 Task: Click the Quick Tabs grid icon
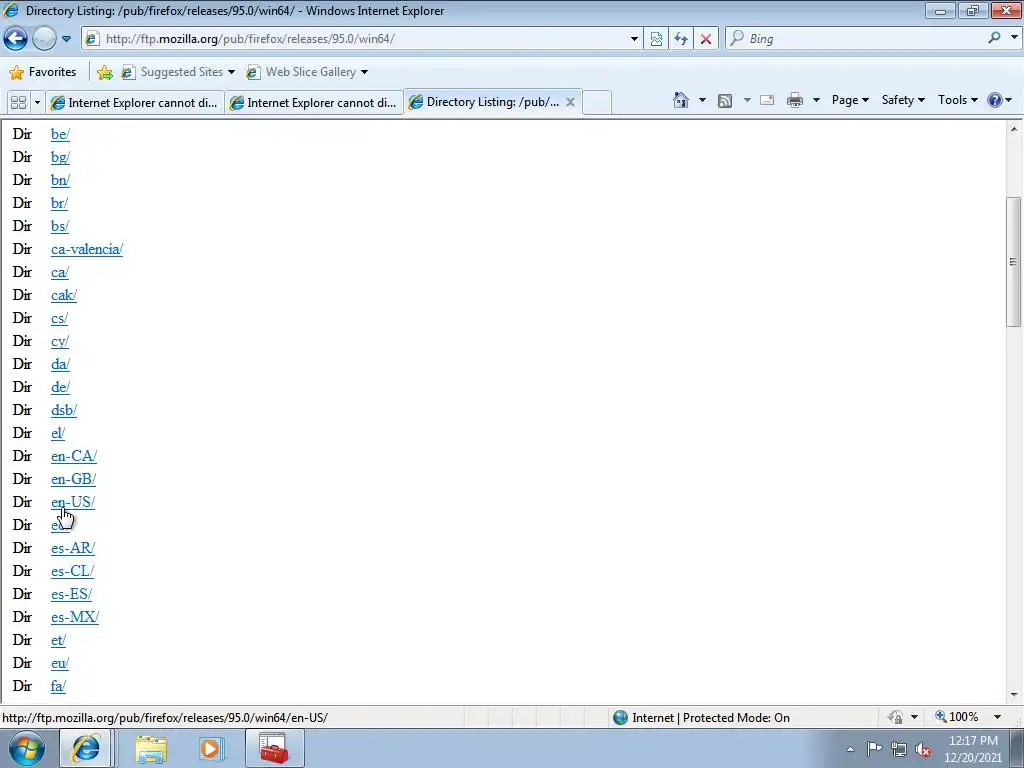point(19,103)
